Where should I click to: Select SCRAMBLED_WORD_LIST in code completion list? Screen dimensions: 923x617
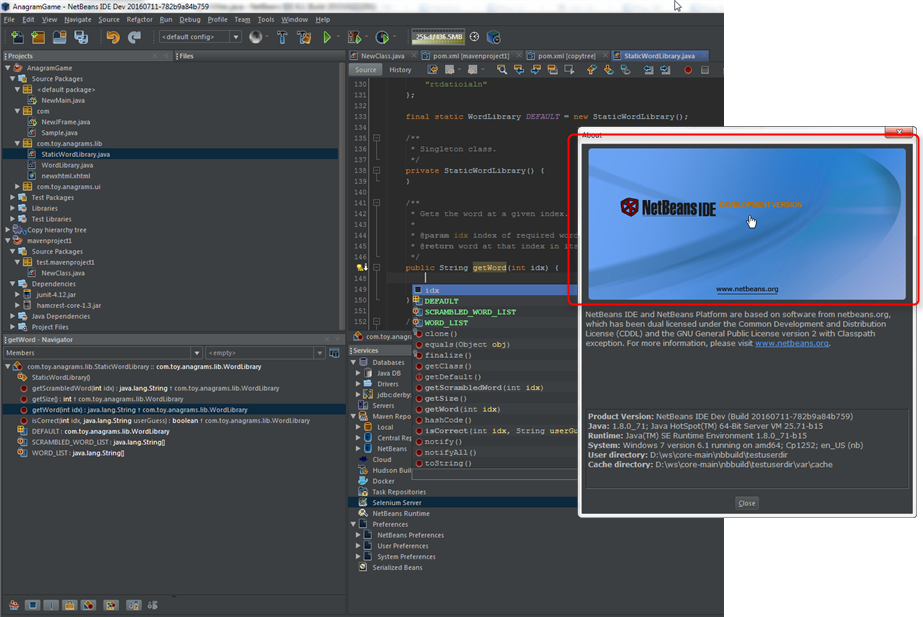(470, 312)
